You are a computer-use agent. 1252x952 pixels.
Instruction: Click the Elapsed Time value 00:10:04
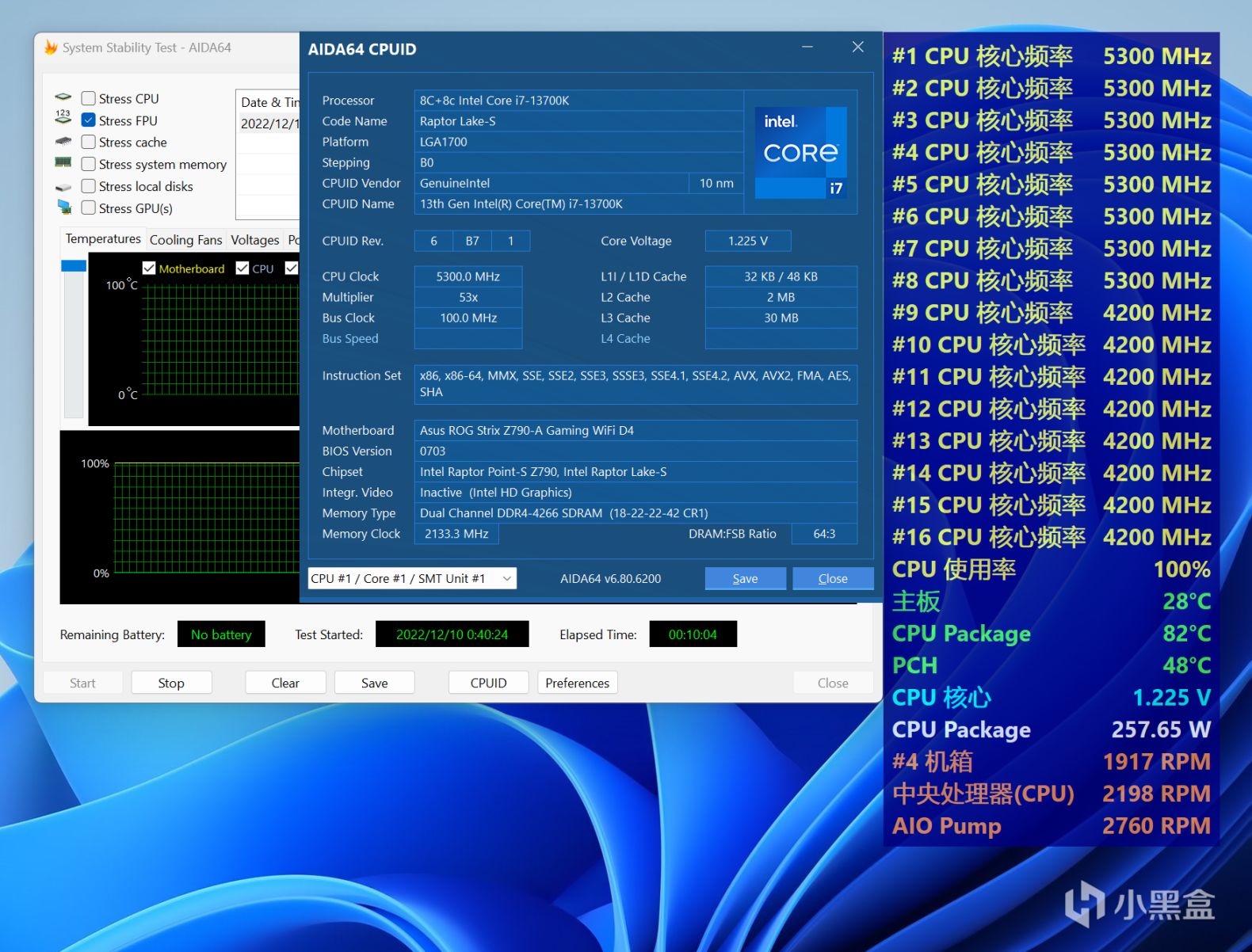pyautogui.click(x=693, y=634)
